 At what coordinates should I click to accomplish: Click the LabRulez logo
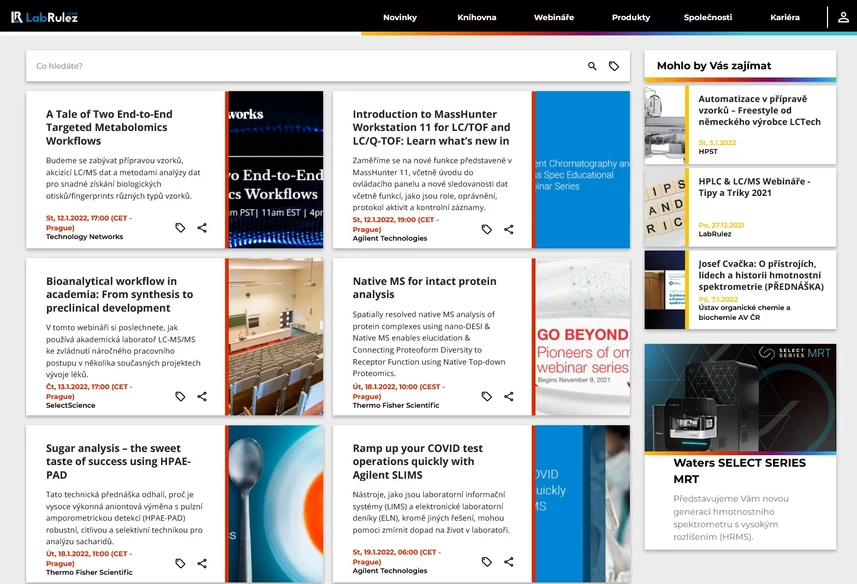pos(44,17)
